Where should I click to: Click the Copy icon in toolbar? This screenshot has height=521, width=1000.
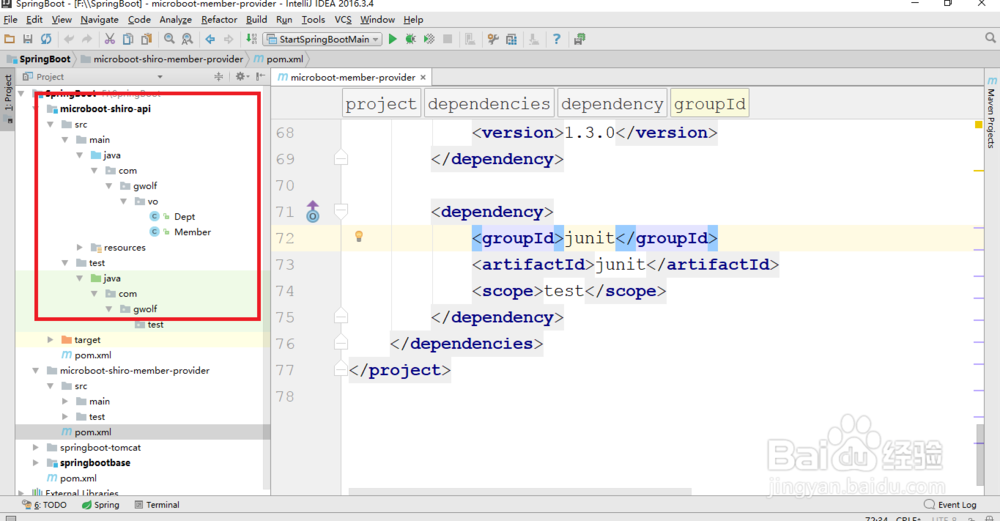128,39
